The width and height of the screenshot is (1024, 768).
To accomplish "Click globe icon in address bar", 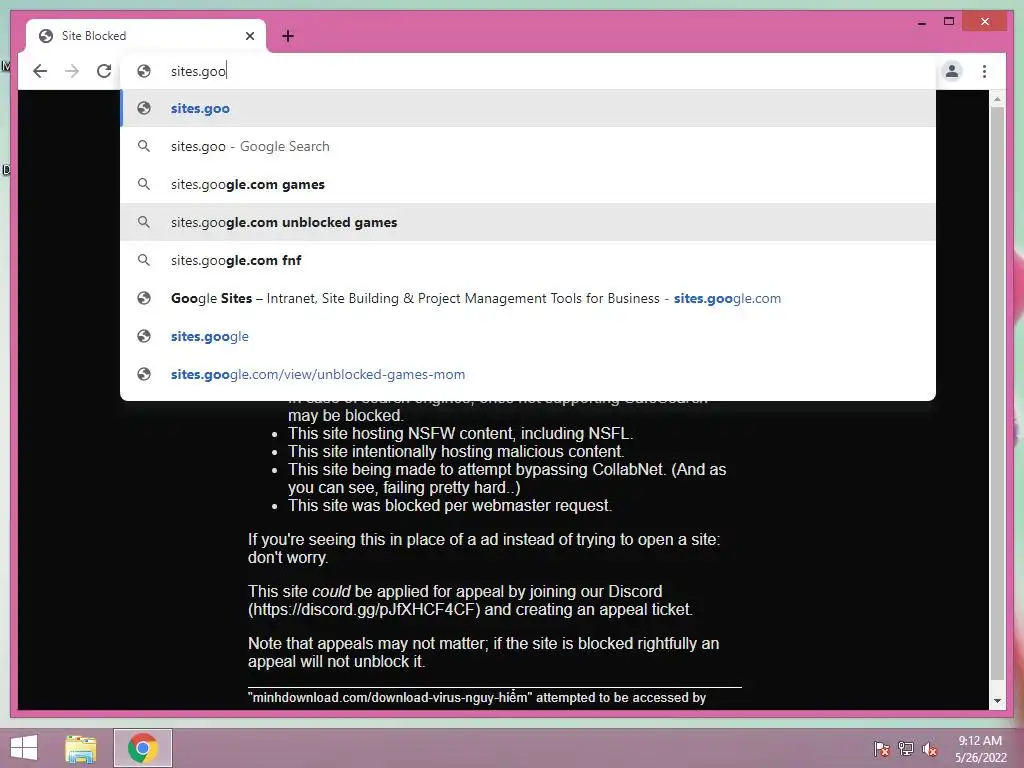I will click(x=144, y=71).
